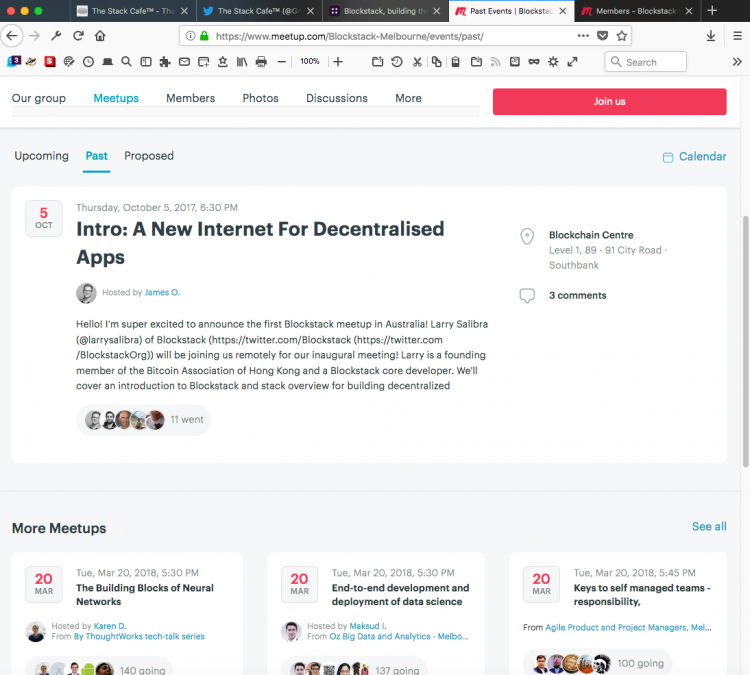This screenshot has height=675, width=750.
Task: Switch to Proposed events tab
Action: [x=149, y=156]
